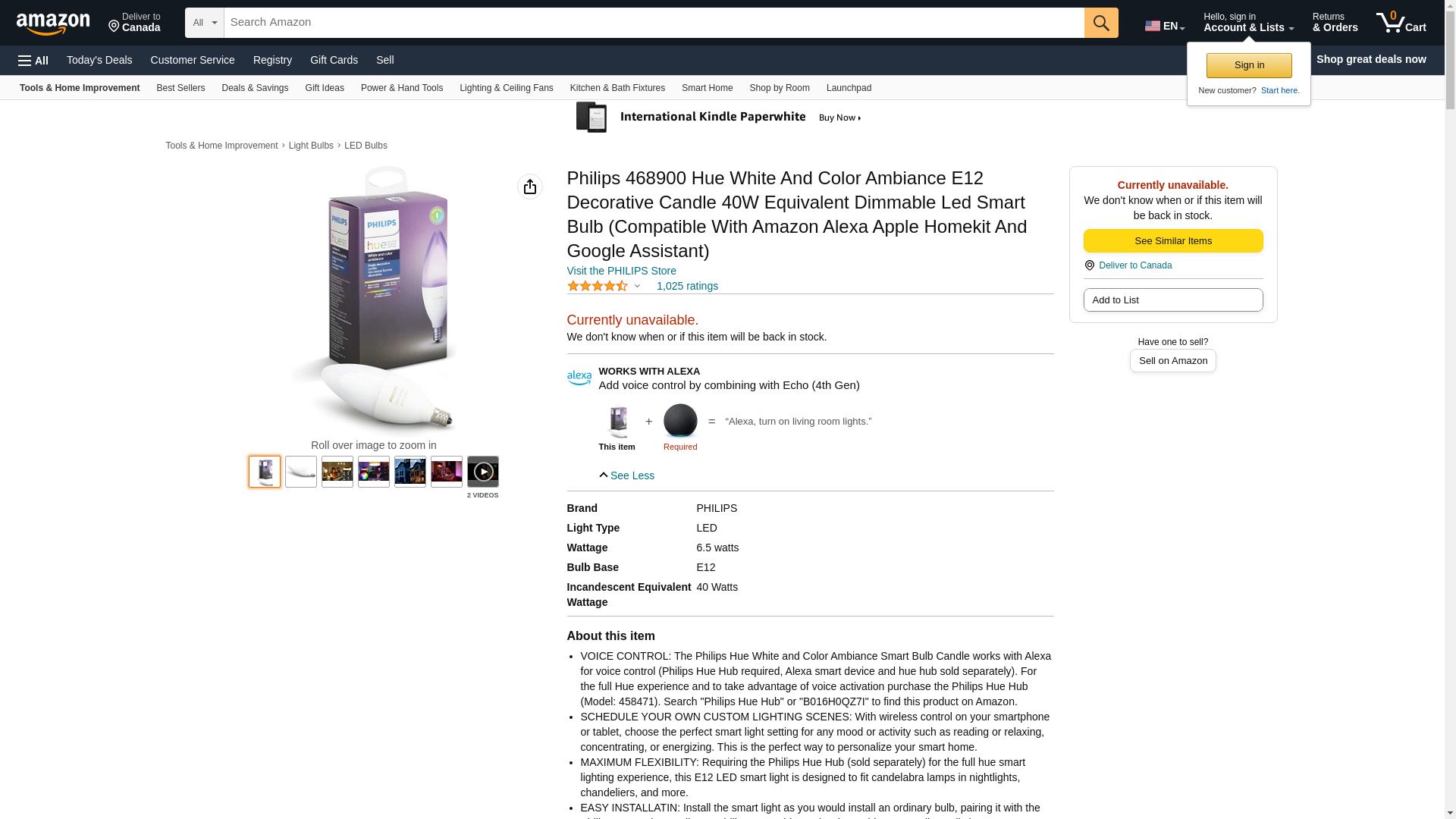Viewport: 1456px width, 819px height.
Task: Expand the EN language selector
Action: 1164,26
